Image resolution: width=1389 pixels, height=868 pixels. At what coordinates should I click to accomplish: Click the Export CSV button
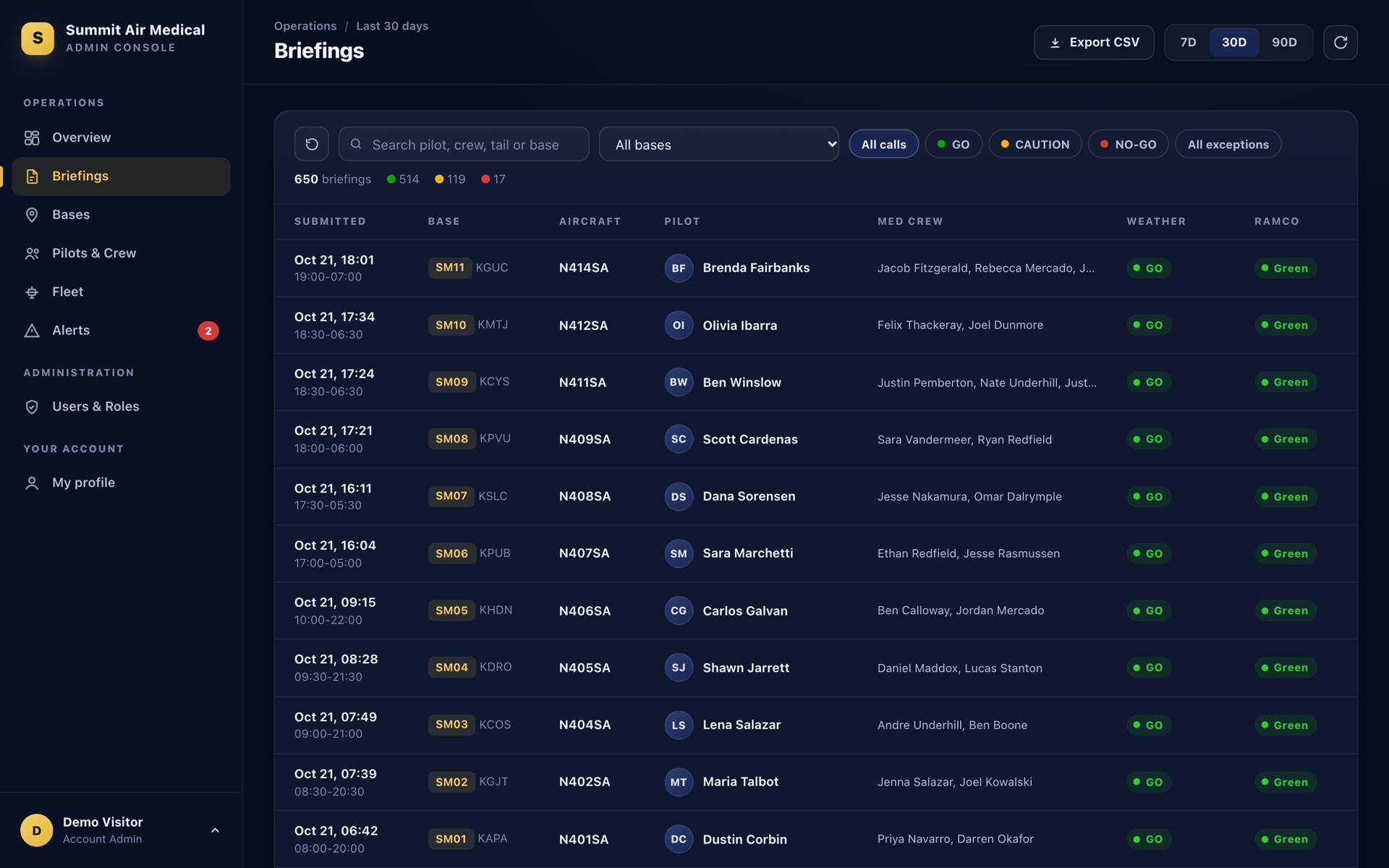[1094, 43]
